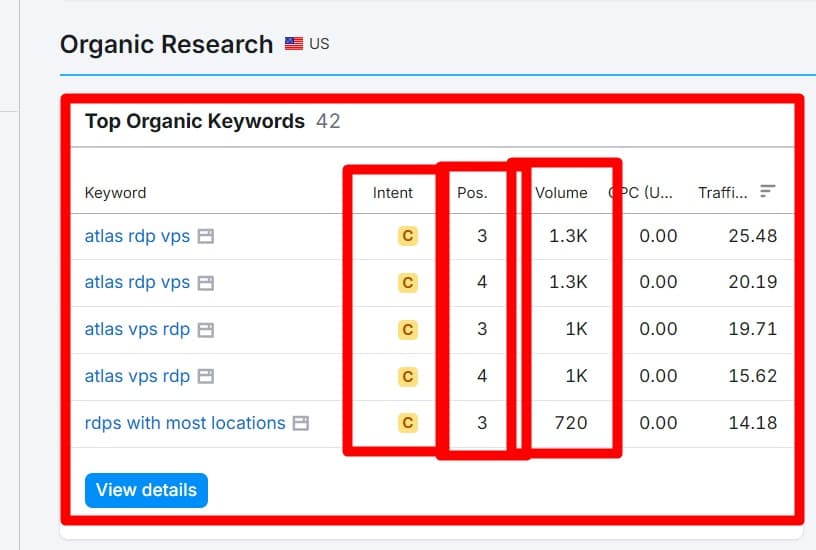Click position 4 in the 15.62 traffic row
Screen dimensions: 816x550
pos(482,376)
